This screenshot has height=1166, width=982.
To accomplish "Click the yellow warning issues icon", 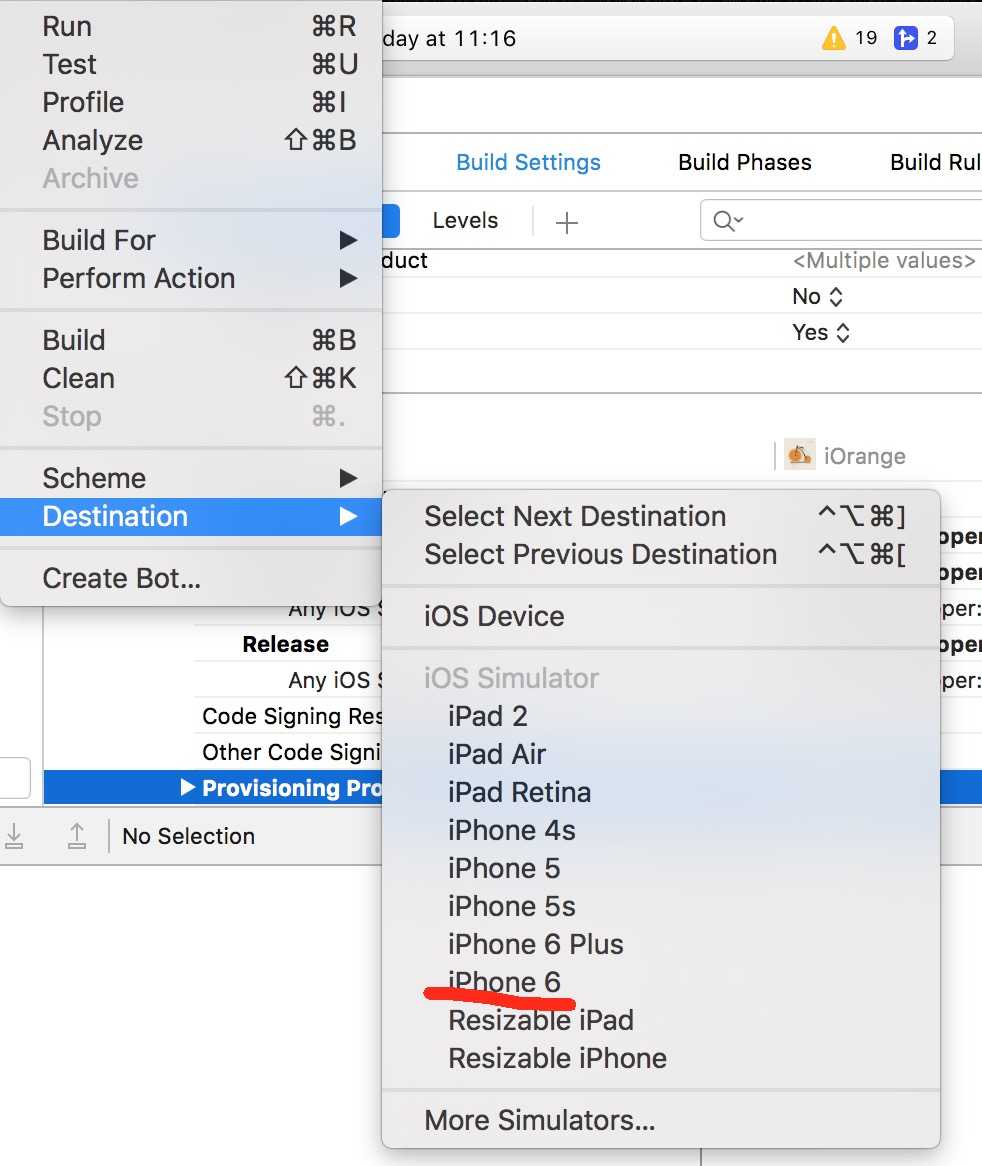I will pos(833,38).
